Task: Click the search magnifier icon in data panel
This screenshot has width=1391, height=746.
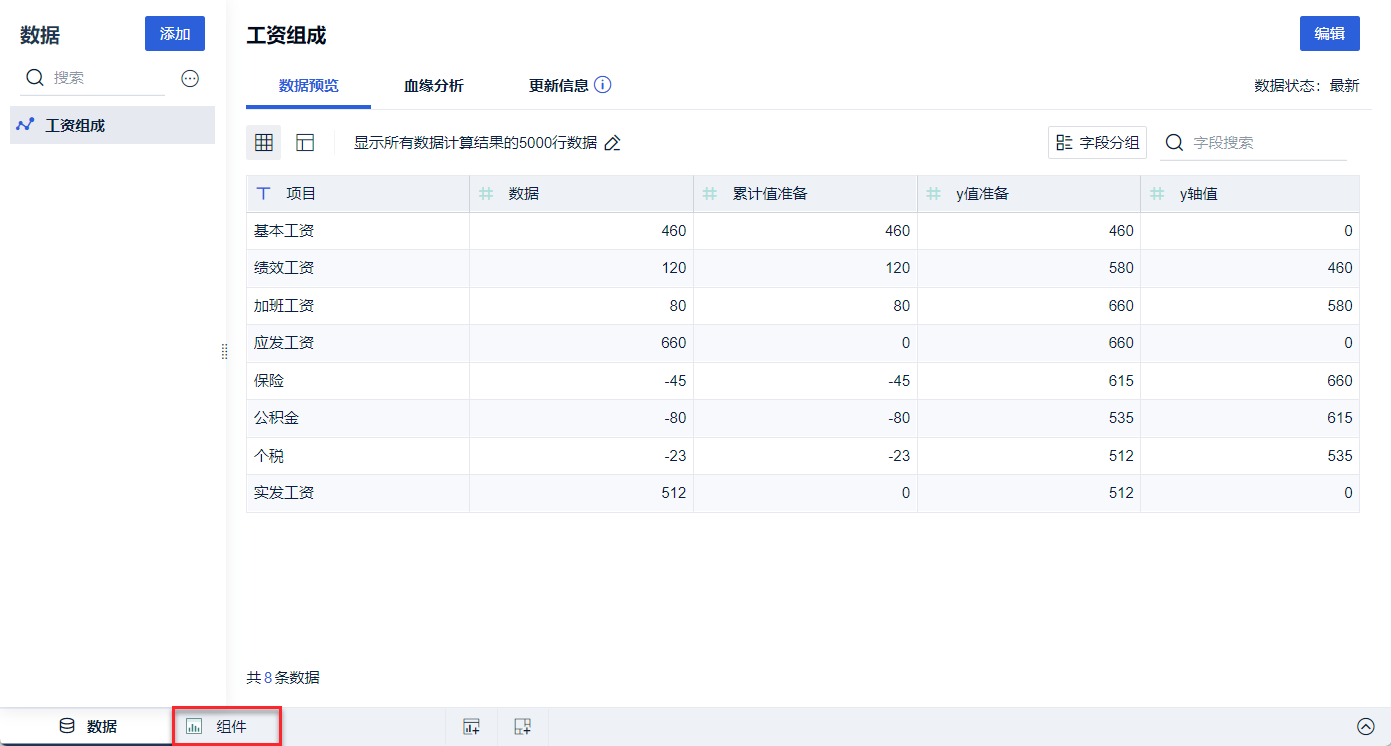Action: click(x=35, y=78)
